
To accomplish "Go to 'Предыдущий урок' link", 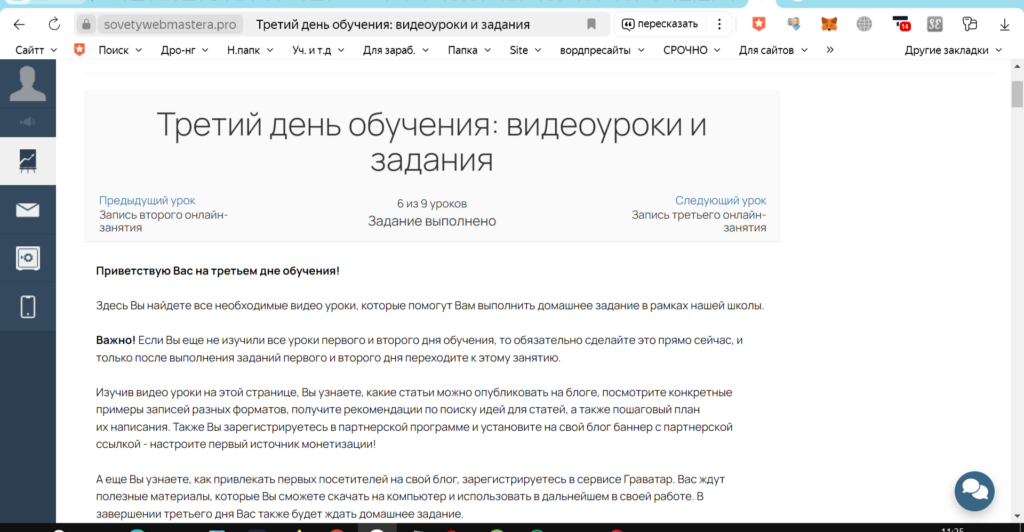I will tap(147, 200).
